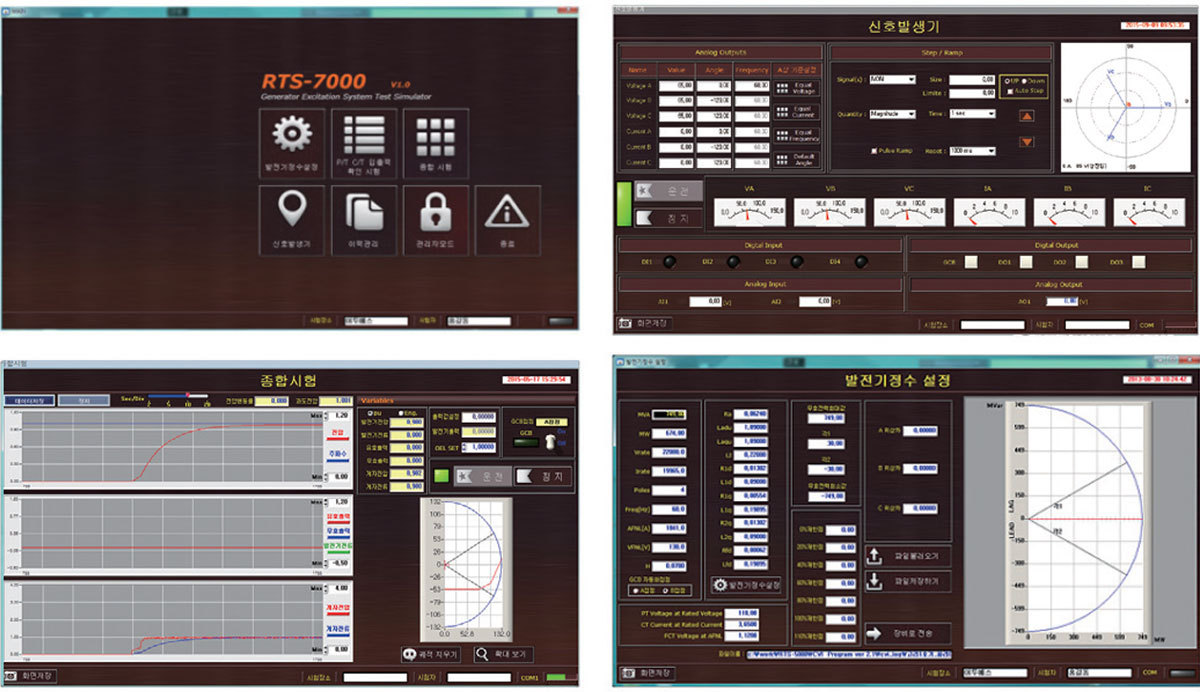Image resolution: width=1200 pixels, height=692 pixels.
Task: Adjust Sec/Div slider in 종합시험
Action: point(178,396)
